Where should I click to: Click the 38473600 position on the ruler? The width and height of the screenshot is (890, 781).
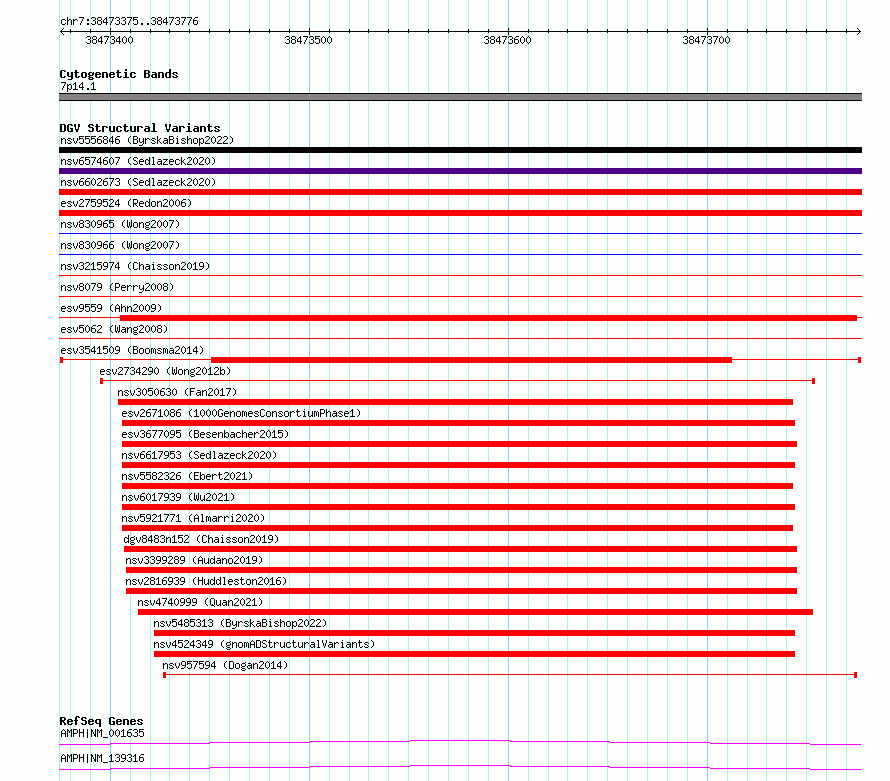click(x=507, y=40)
